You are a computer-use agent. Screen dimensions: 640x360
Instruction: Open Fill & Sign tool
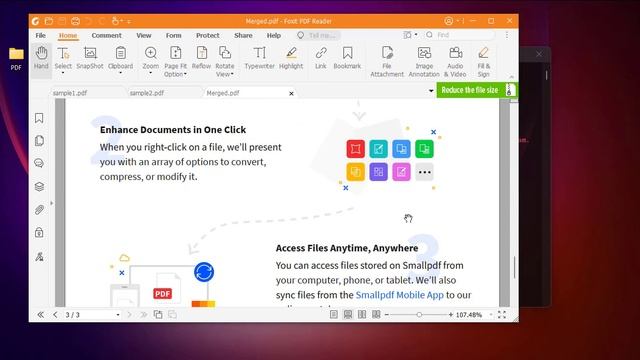coord(483,61)
